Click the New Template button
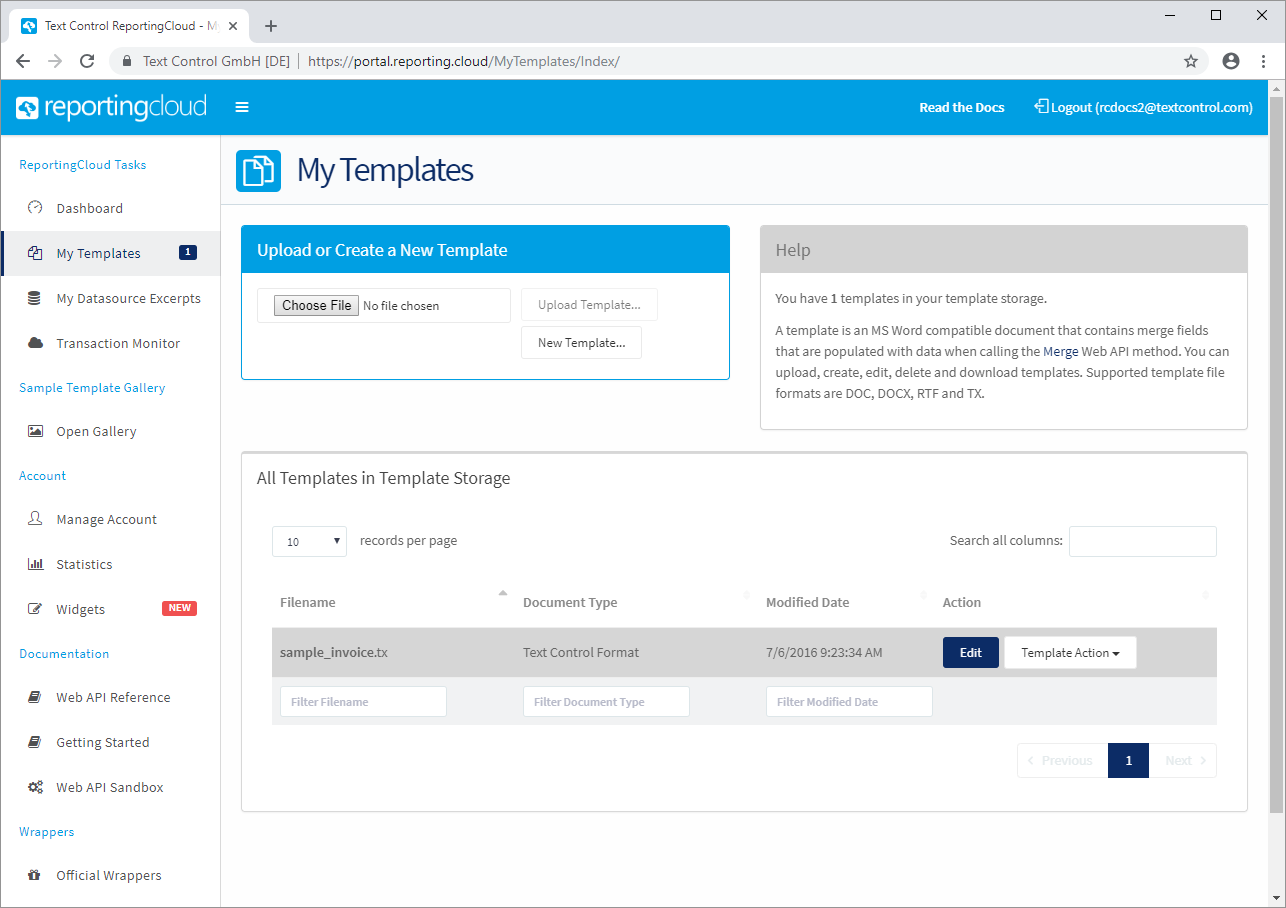Viewport: 1286px width, 908px height. [x=581, y=342]
